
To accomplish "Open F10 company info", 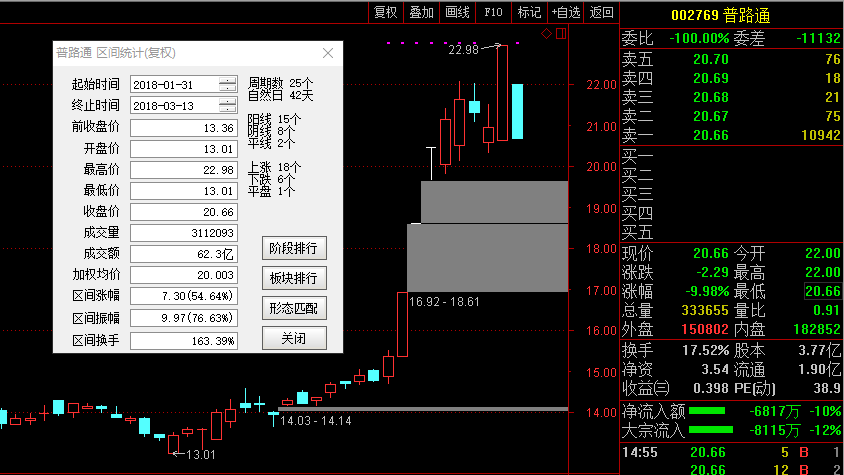I will (493, 12).
